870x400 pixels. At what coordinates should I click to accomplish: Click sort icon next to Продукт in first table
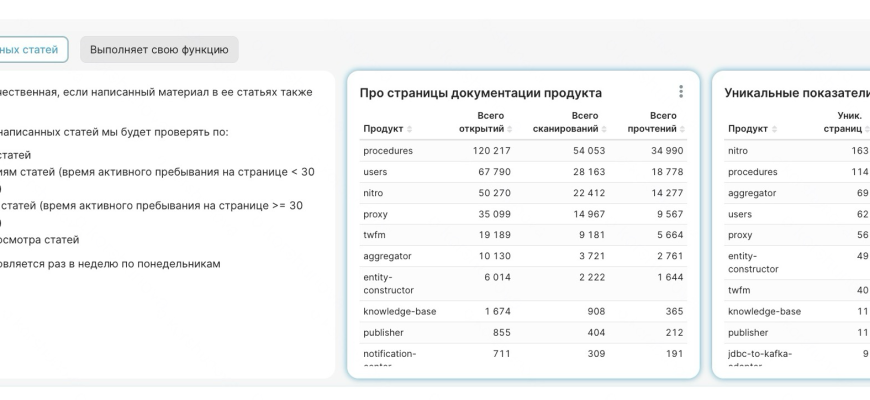point(410,129)
